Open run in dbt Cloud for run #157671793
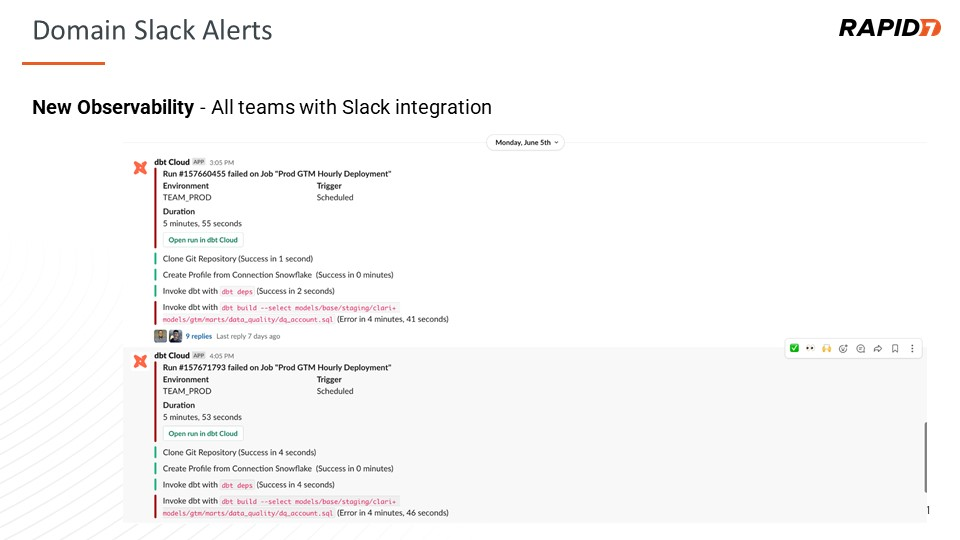Screen dimensions: 960x540 tap(203, 433)
